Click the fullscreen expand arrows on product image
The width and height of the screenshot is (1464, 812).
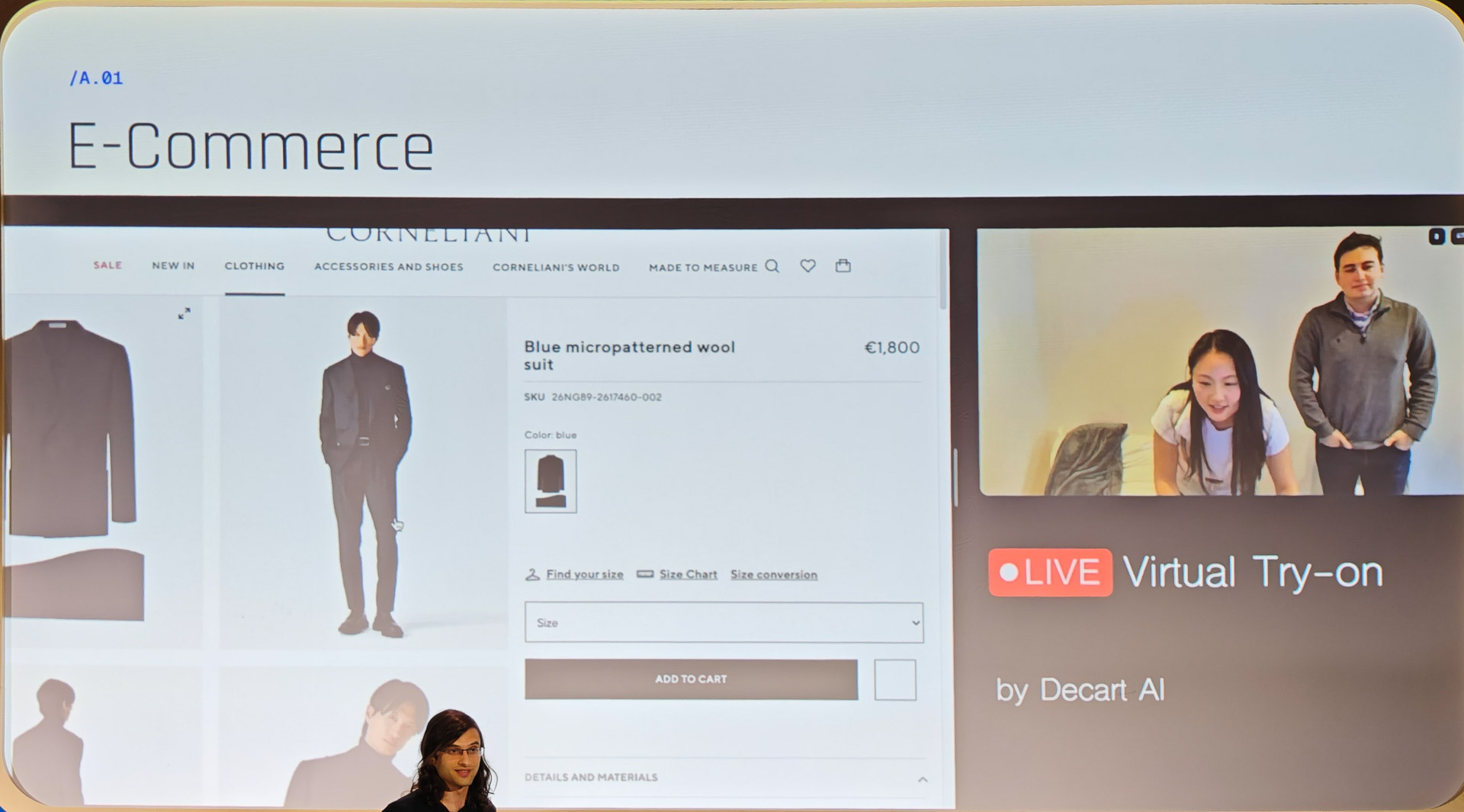click(184, 313)
